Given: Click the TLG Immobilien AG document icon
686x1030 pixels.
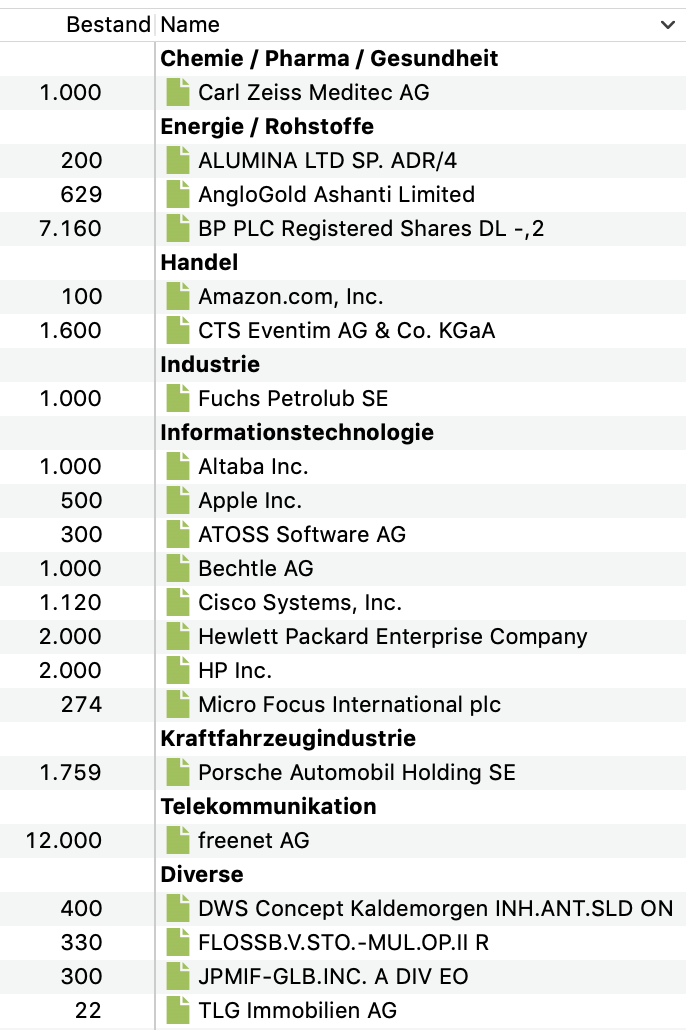Looking at the screenshot, I should (178, 1011).
